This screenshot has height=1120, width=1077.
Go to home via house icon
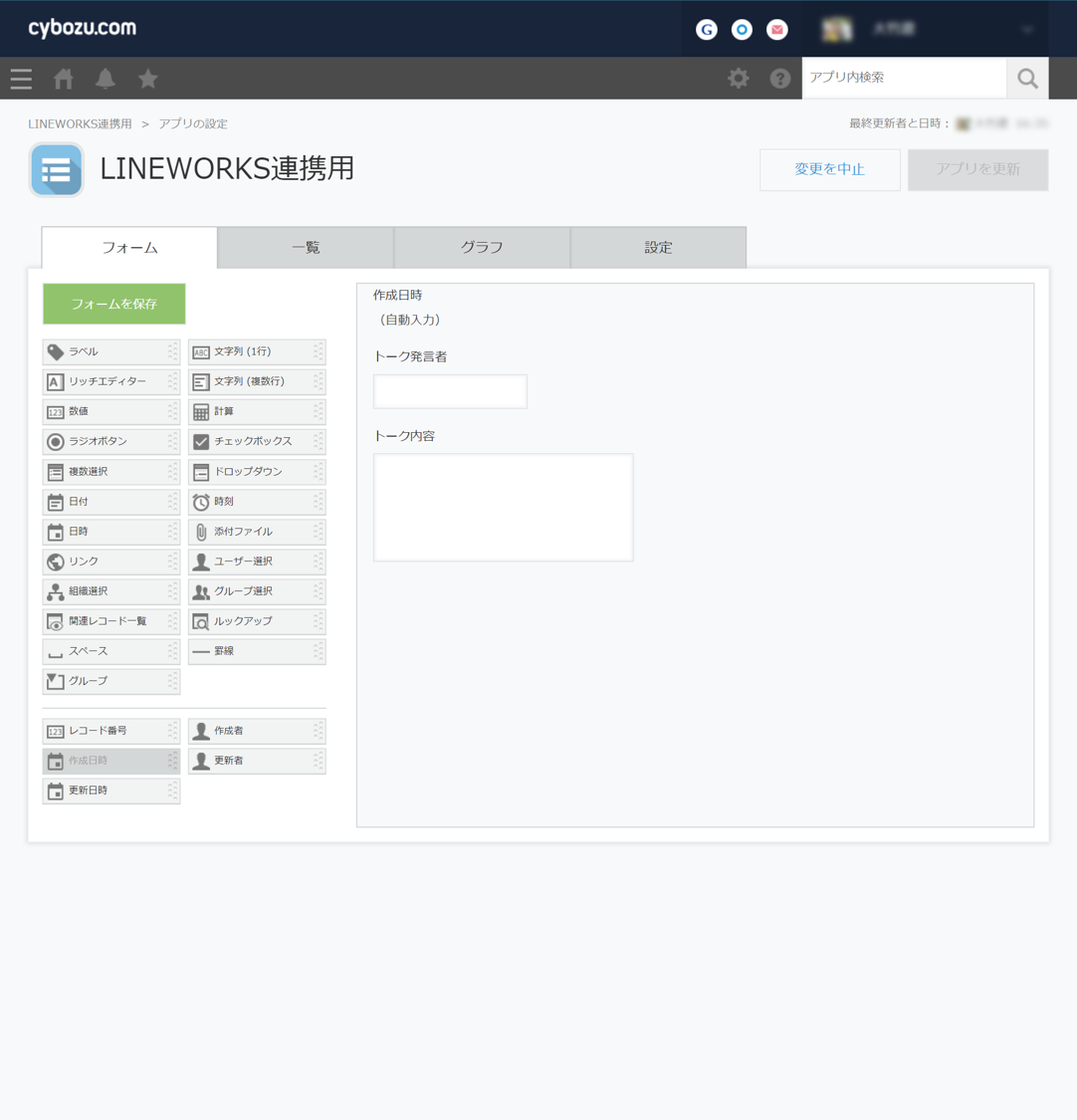tap(64, 79)
